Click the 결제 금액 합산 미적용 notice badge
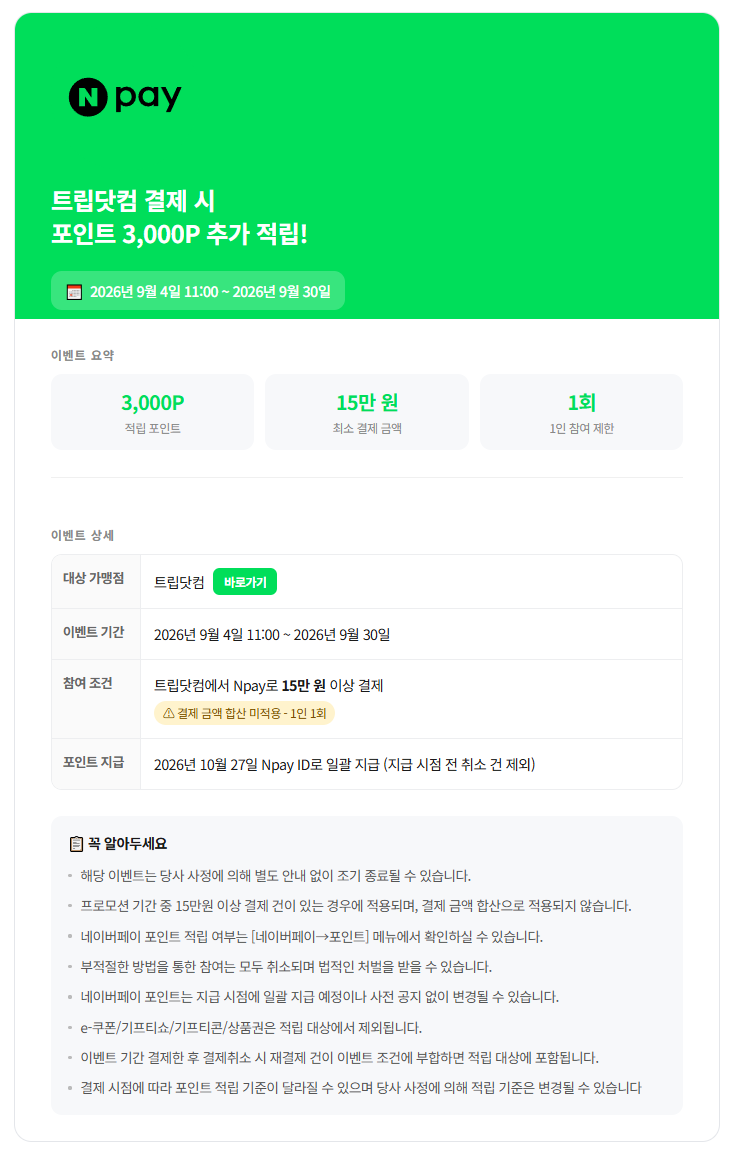The width and height of the screenshot is (733, 1157). (x=244, y=714)
